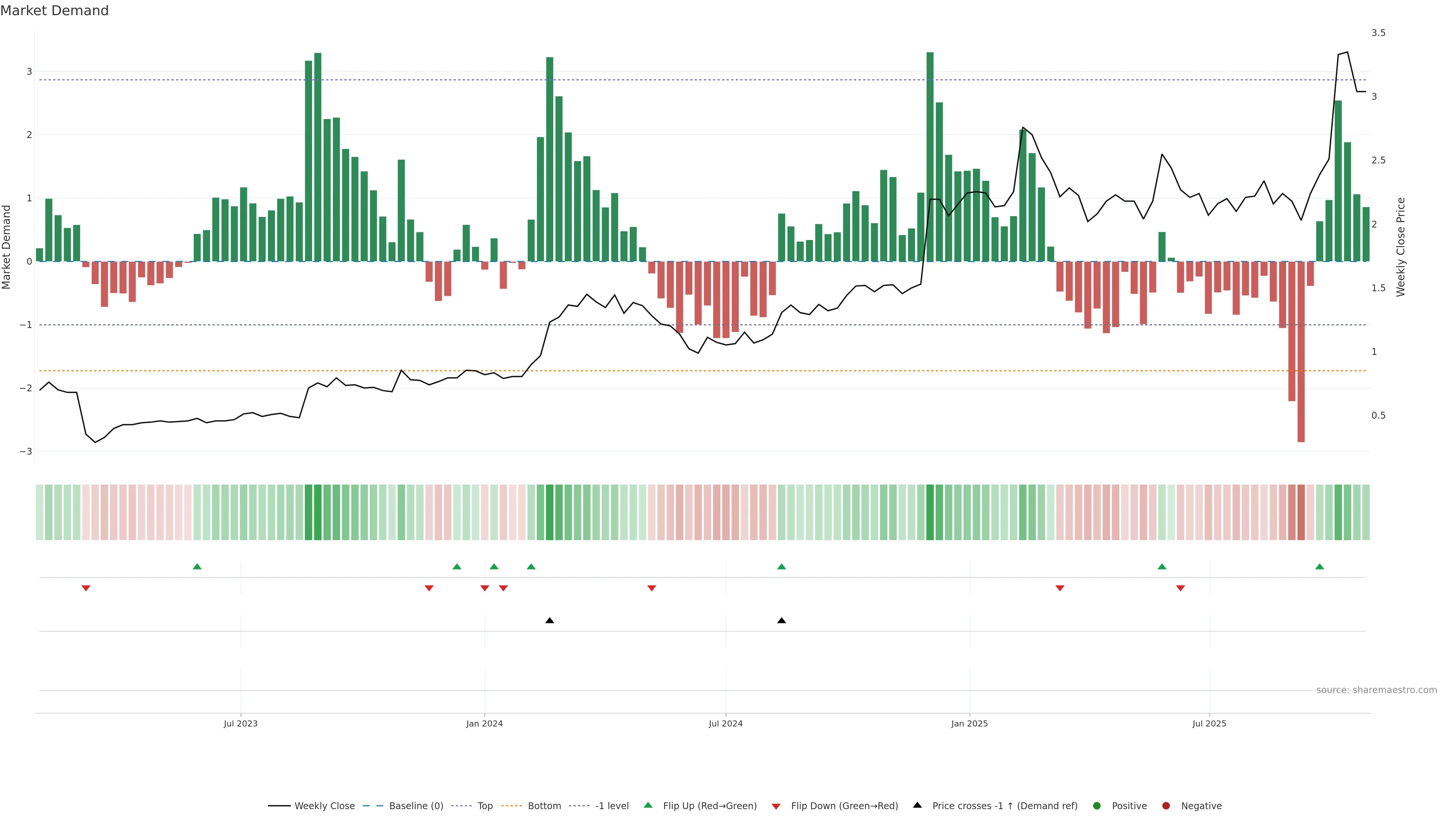The height and width of the screenshot is (819, 1456).
Task: Click the green Positive legend dot
Action: coord(1097,806)
